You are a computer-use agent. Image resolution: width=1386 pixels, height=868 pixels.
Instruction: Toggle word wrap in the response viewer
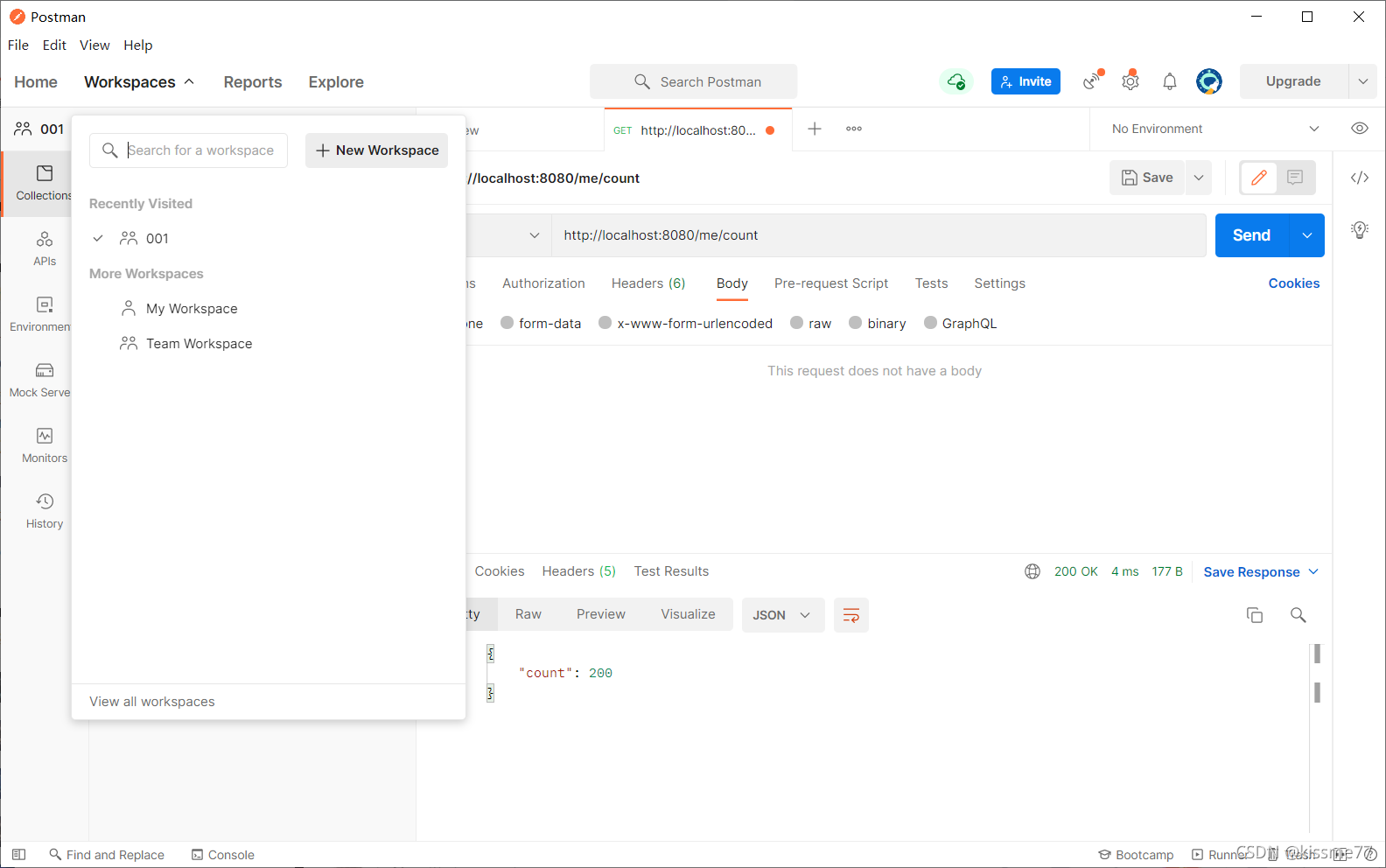pyautogui.click(x=850, y=615)
